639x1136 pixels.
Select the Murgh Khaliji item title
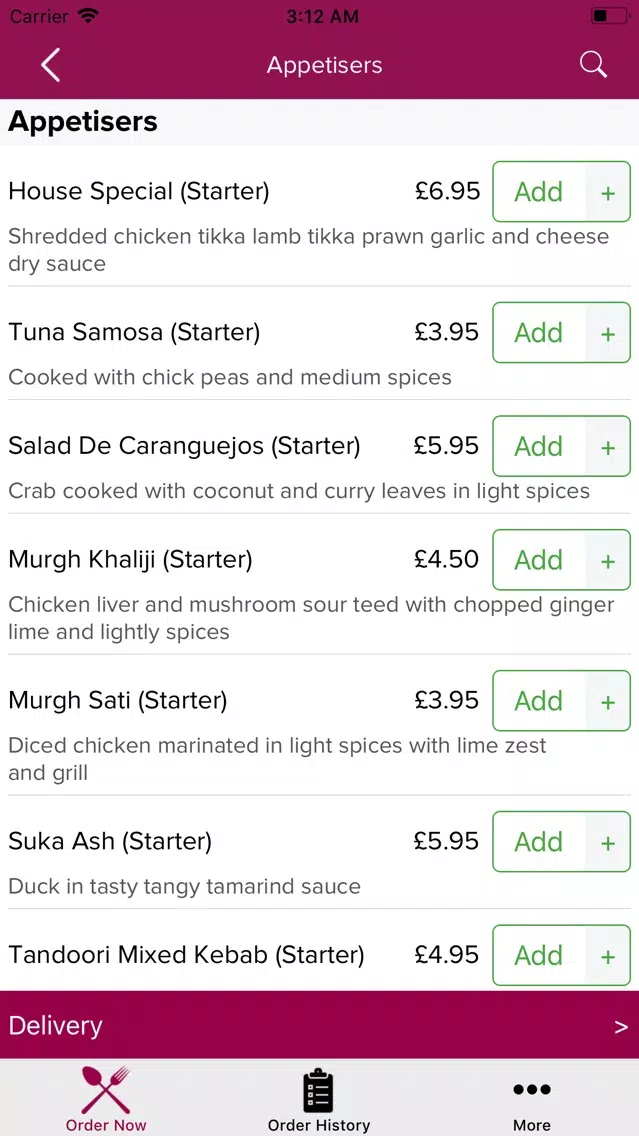tap(130, 560)
